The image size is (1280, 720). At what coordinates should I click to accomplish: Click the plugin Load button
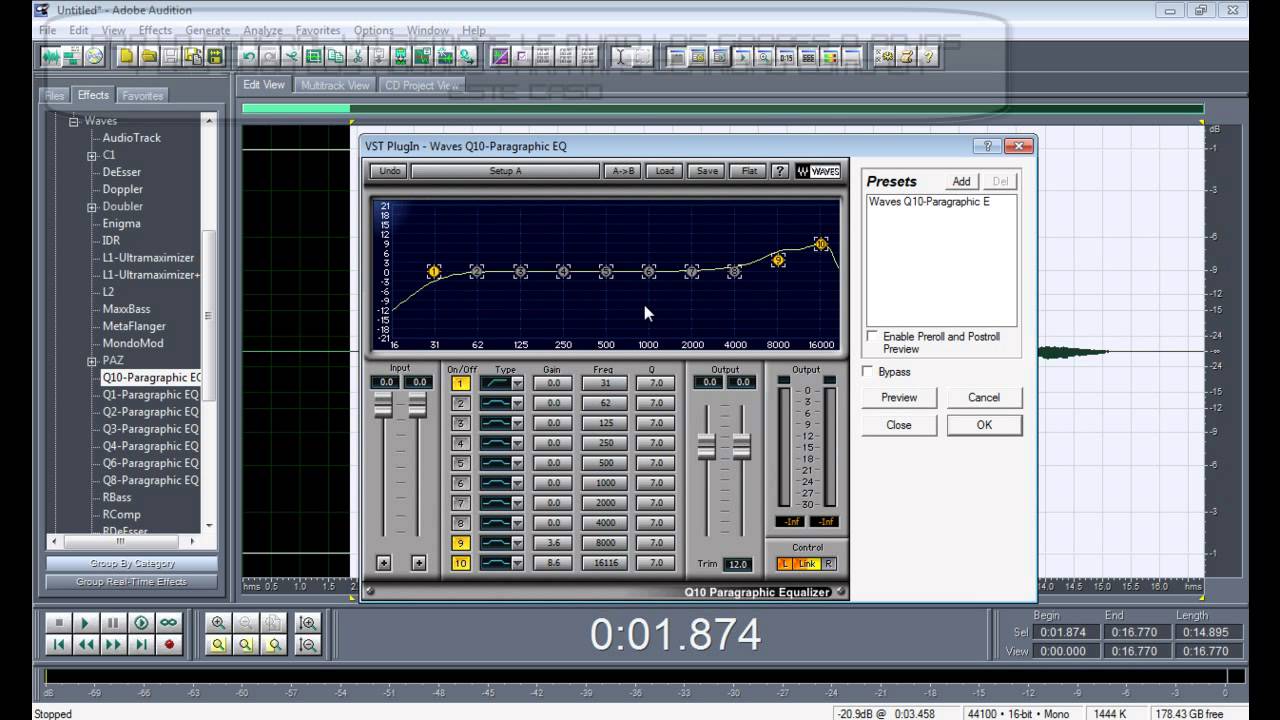[x=665, y=171]
